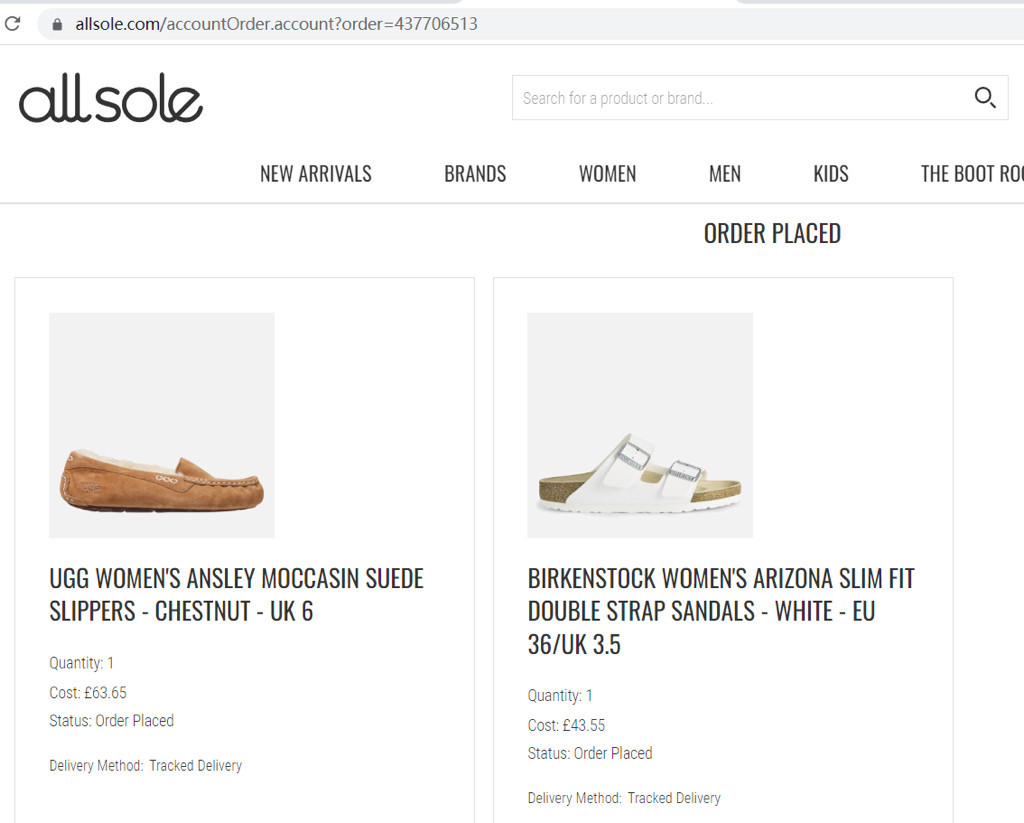Select the UGG 'Status: Order Placed' line
1024x823 pixels.
(x=112, y=720)
